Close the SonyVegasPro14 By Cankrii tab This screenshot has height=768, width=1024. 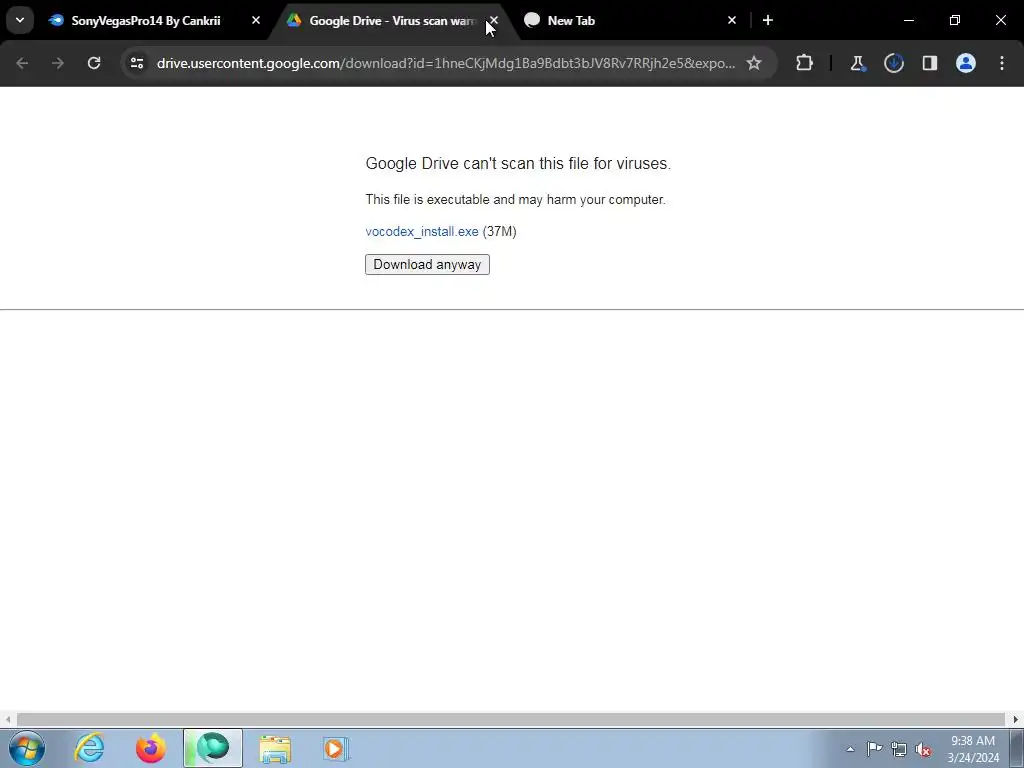click(x=255, y=21)
